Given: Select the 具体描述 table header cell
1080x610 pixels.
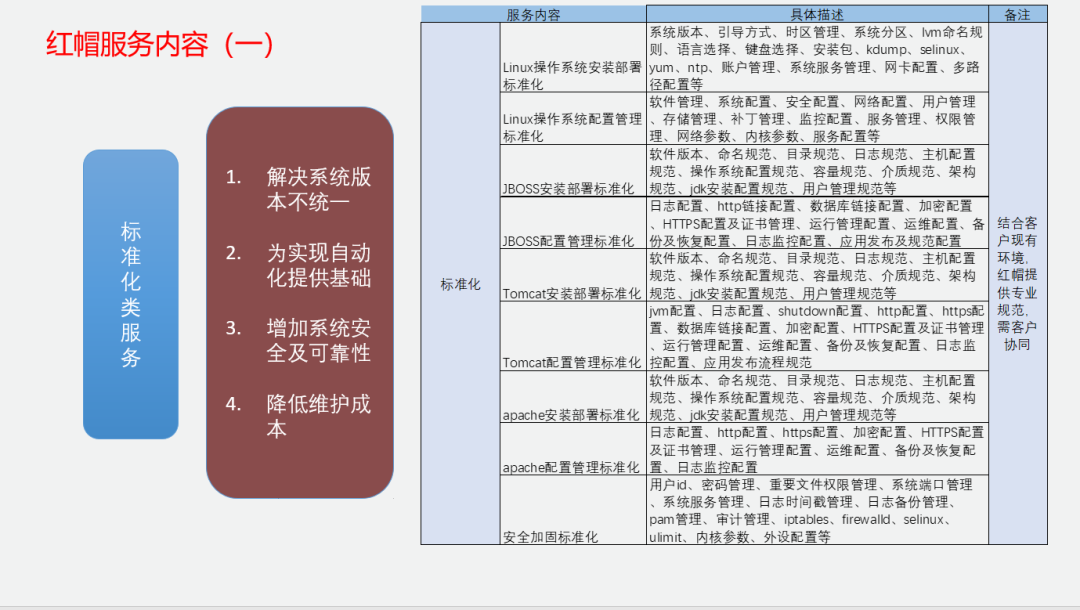Looking at the screenshot, I should (x=817, y=14).
